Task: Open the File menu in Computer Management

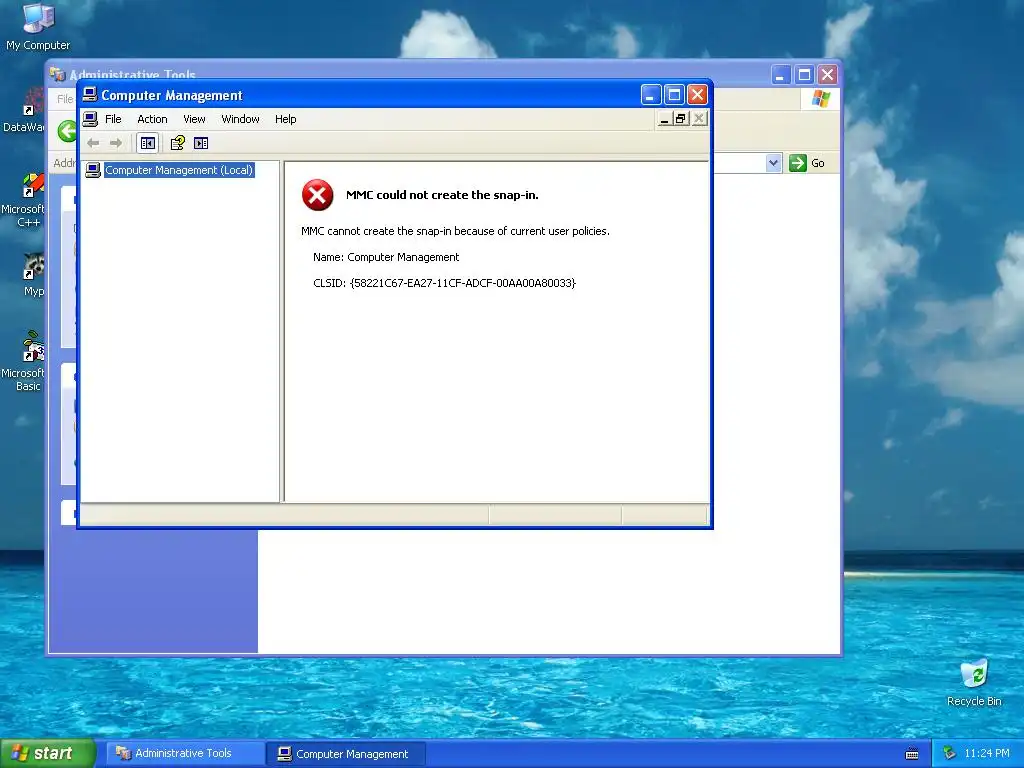Action: click(x=113, y=119)
